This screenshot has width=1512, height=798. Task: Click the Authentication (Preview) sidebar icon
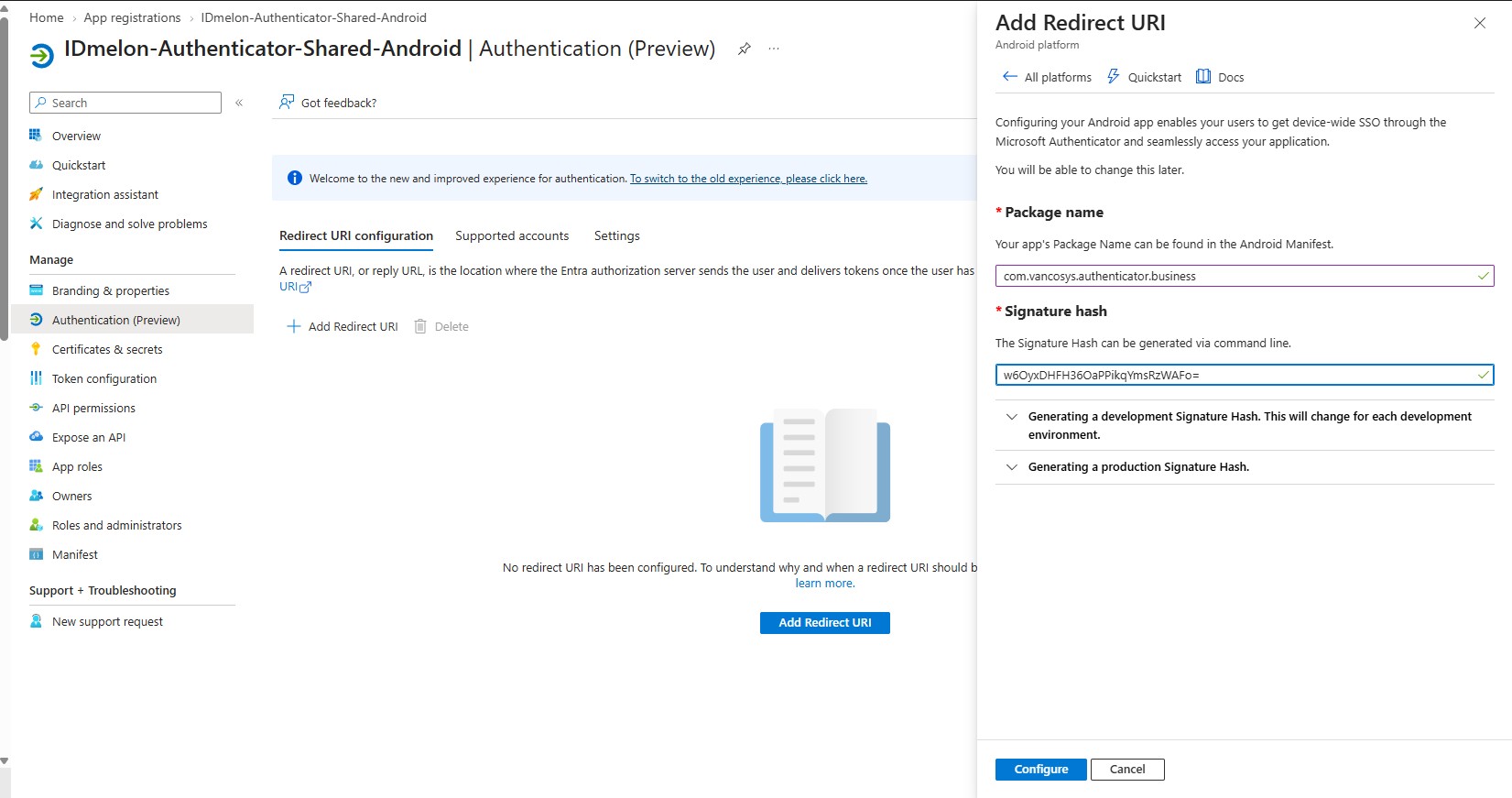pos(36,320)
